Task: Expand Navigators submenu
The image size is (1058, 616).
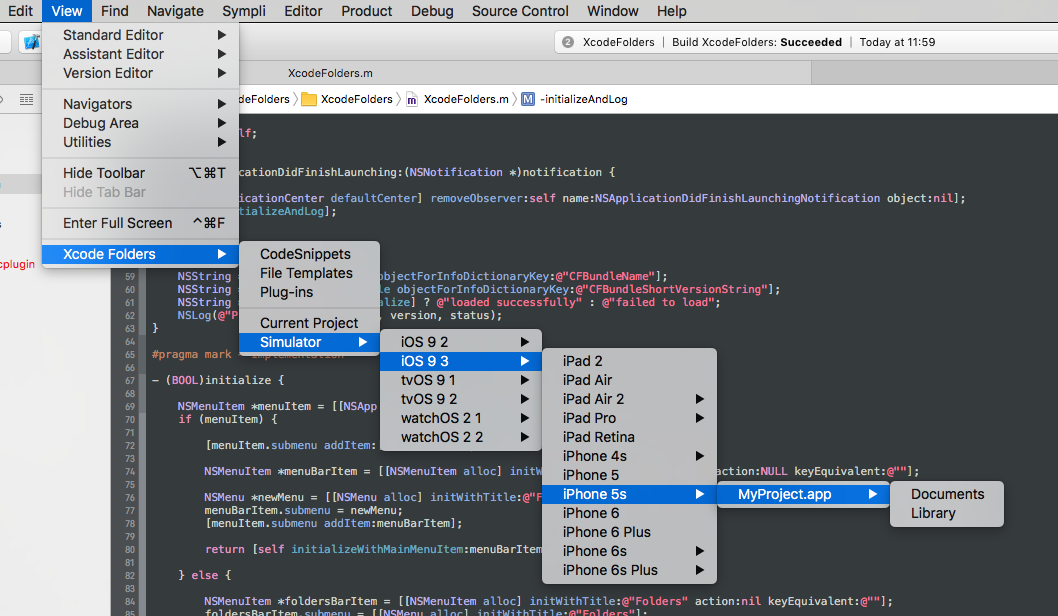Action: (x=140, y=104)
